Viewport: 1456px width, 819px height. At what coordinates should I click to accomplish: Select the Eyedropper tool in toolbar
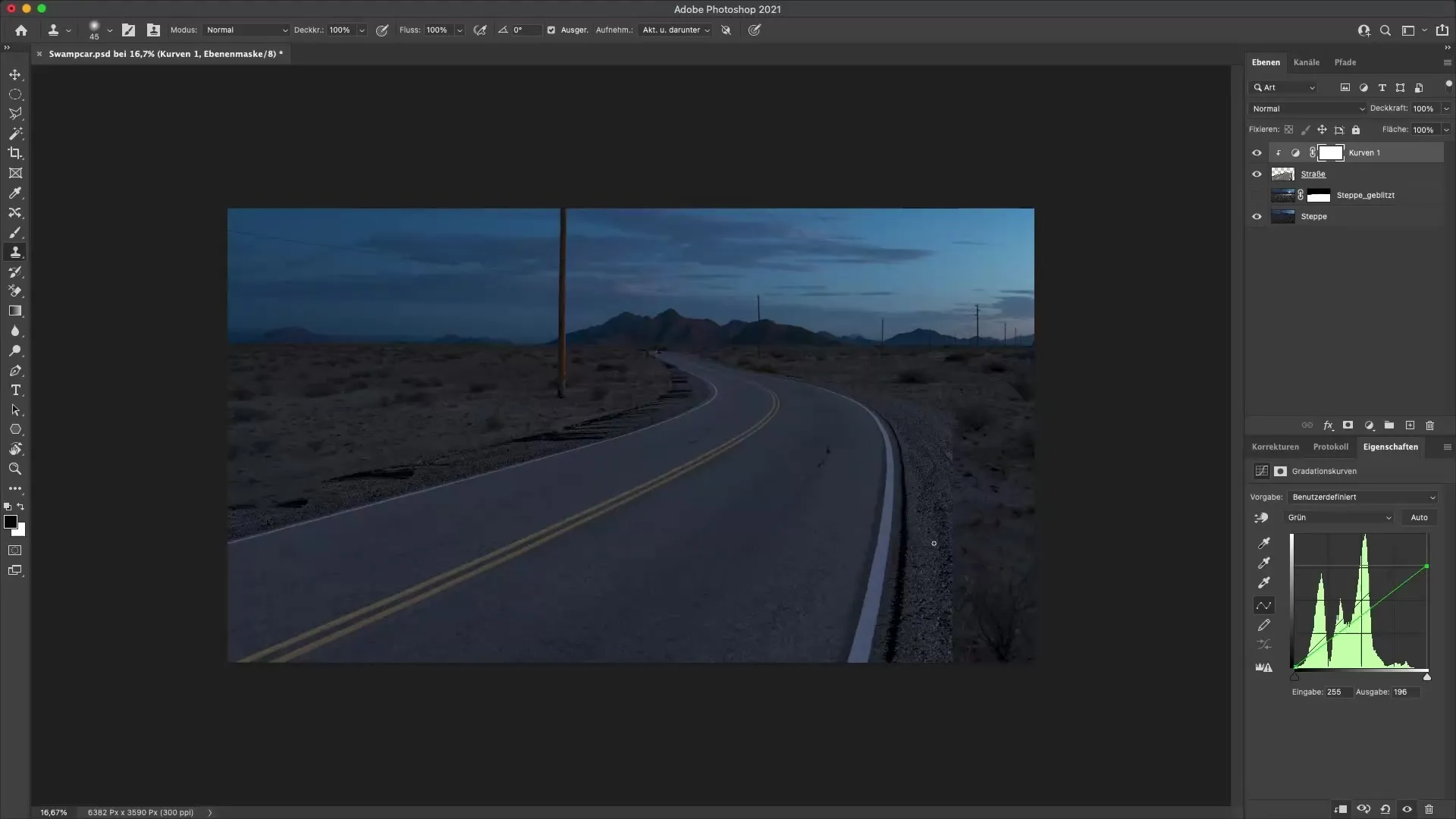tap(15, 193)
